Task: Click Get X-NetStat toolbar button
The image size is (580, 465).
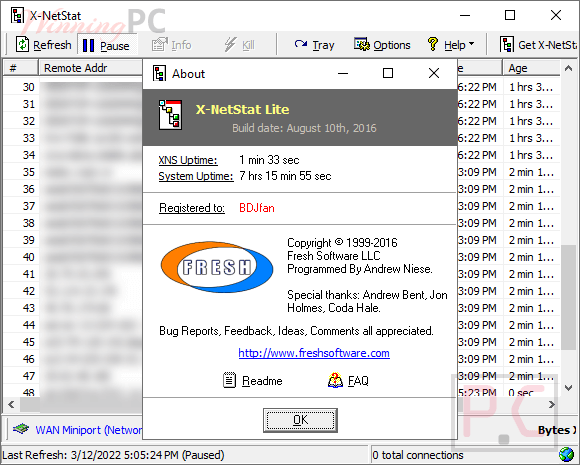Action: click(538, 45)
